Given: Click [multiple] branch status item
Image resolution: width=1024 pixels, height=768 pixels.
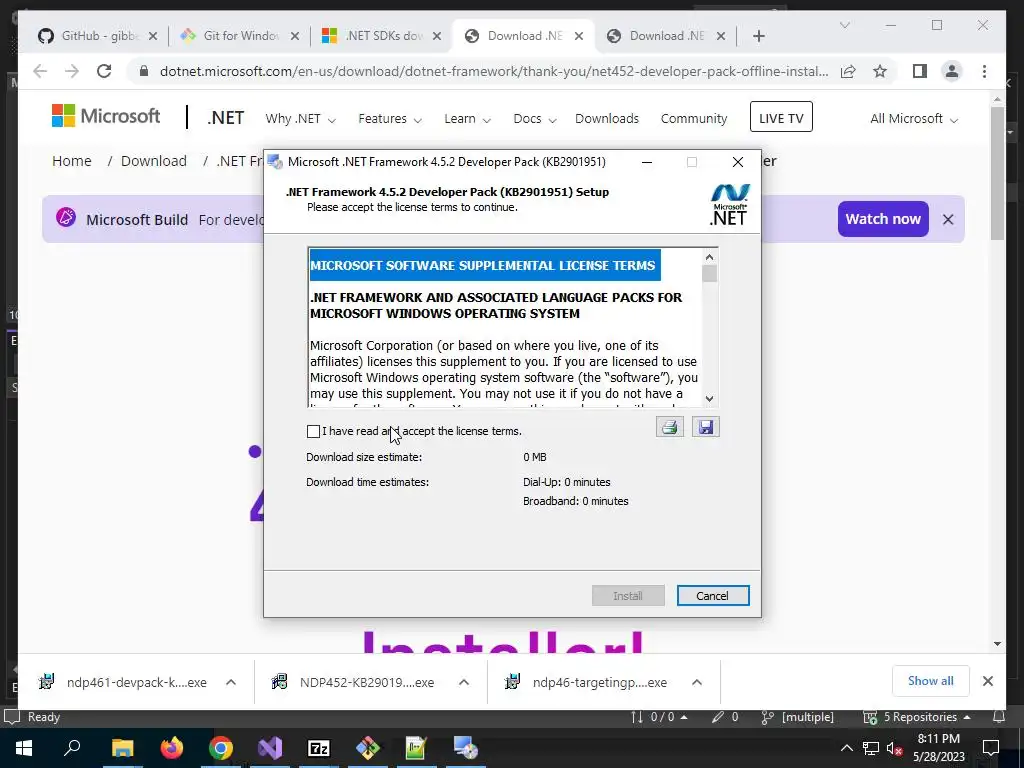Looking at the screenshot, I should tap(798, 717).
